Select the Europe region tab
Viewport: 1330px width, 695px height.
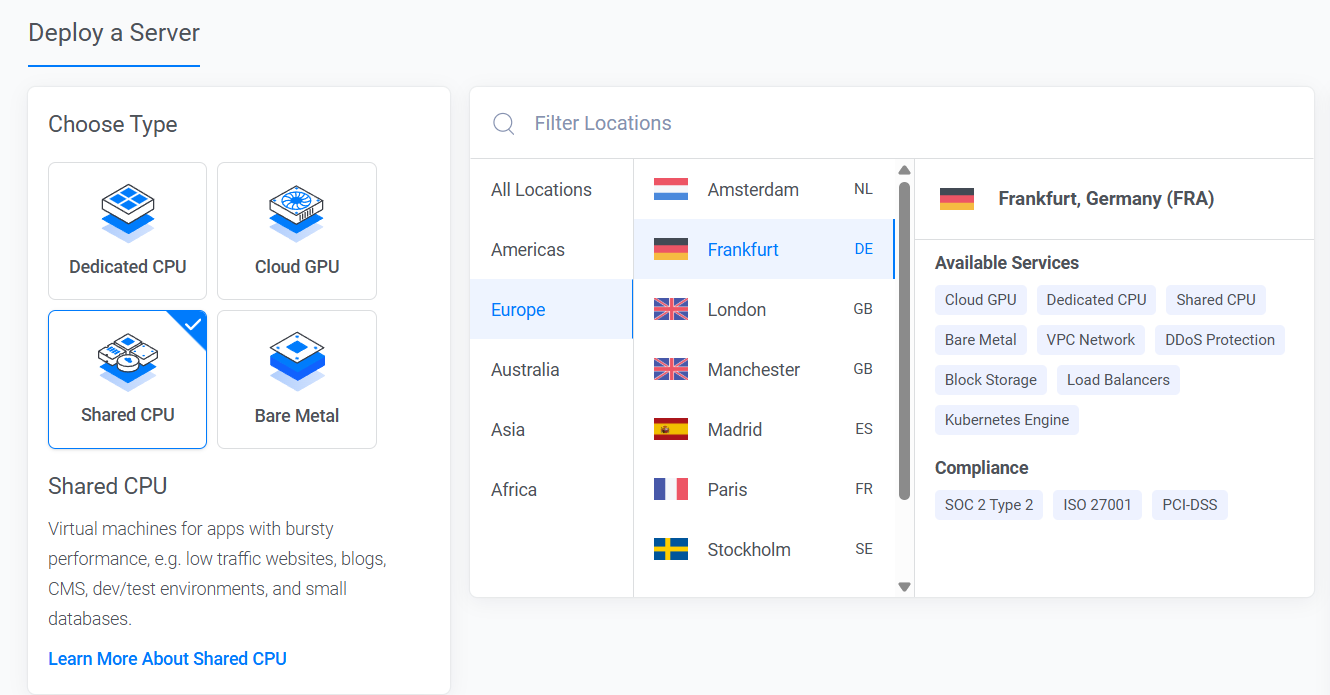551,309
